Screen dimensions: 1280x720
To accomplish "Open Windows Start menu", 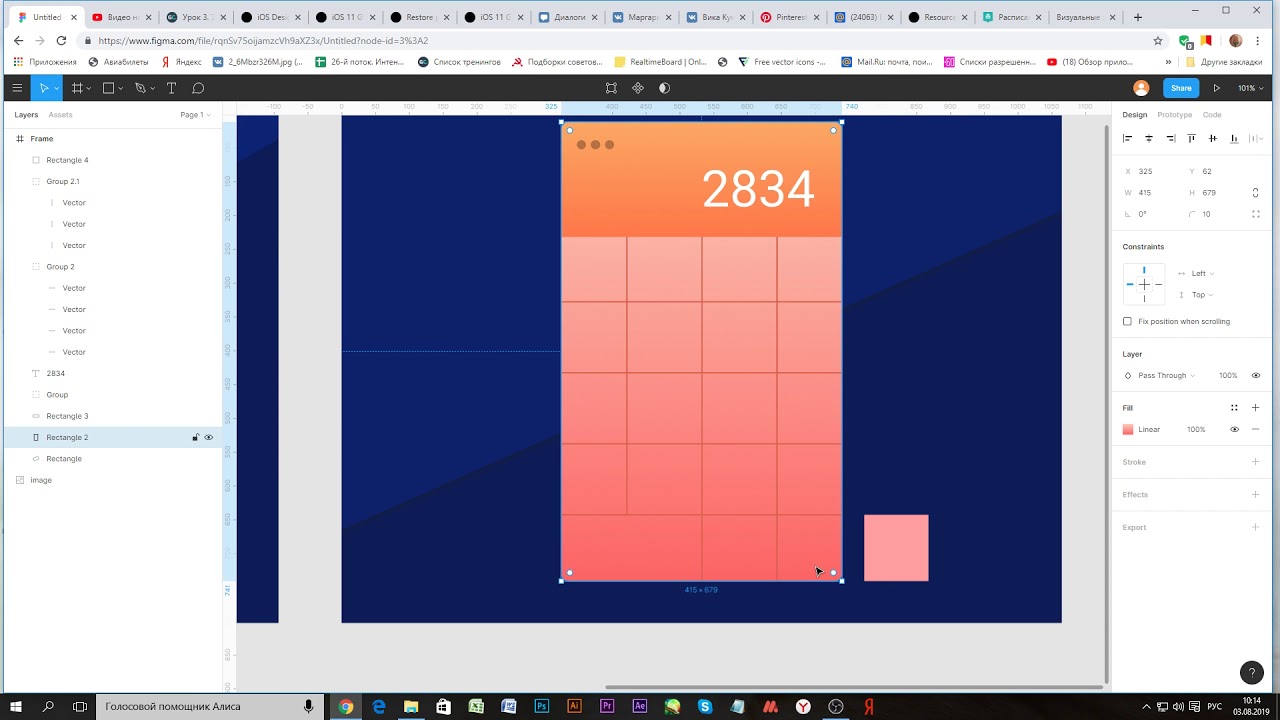I will [16, 707].
